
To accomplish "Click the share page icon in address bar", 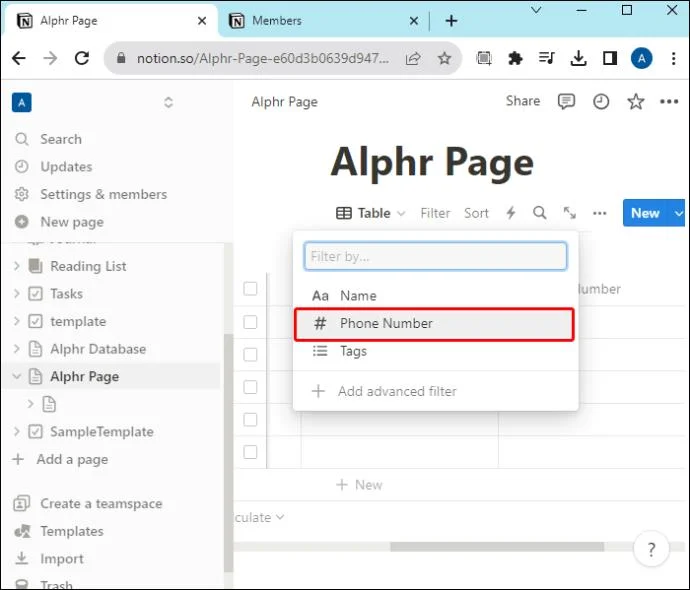I will click(x=413, y=58).
